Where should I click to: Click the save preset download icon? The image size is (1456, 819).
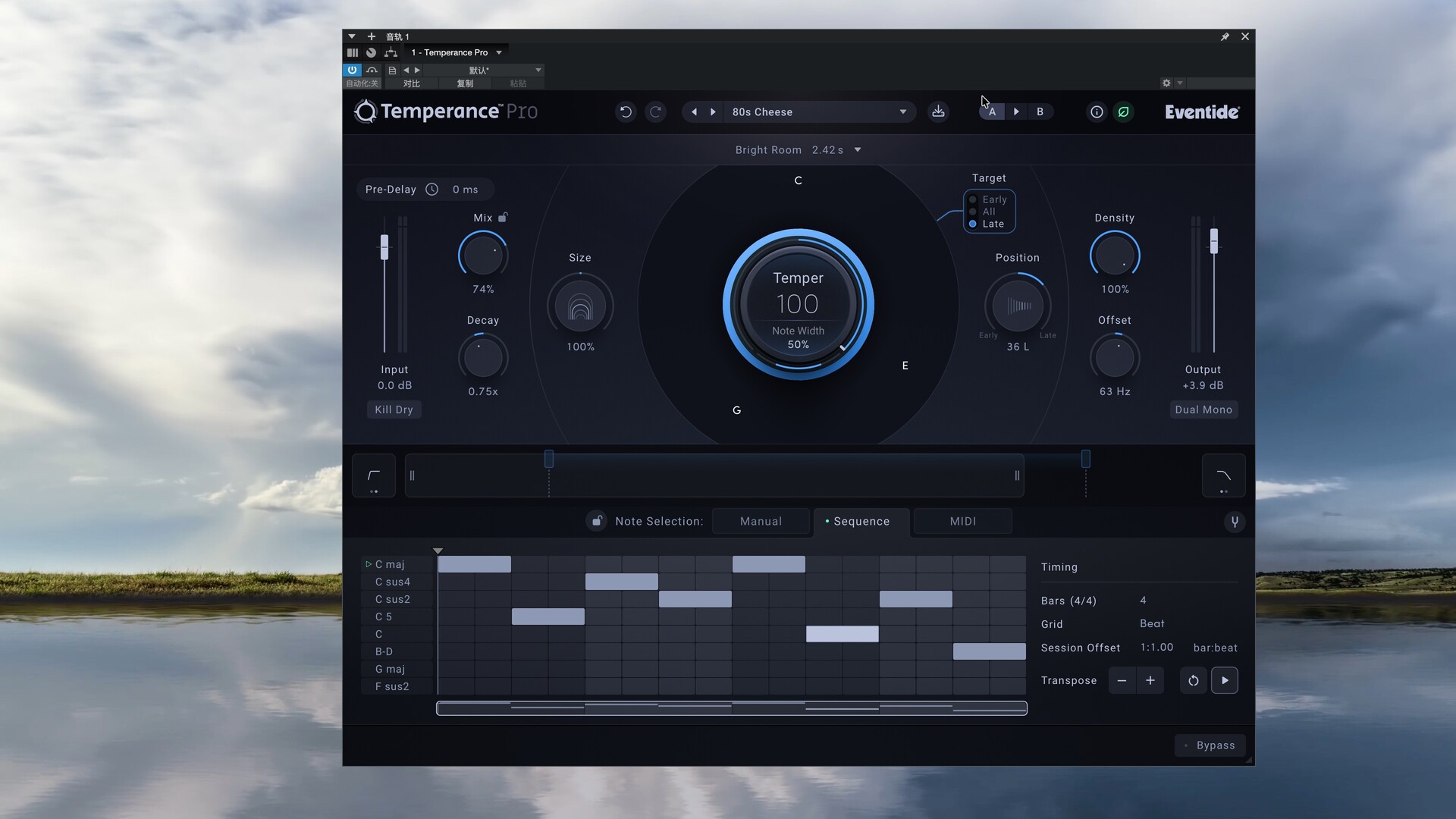coord(938,112)
